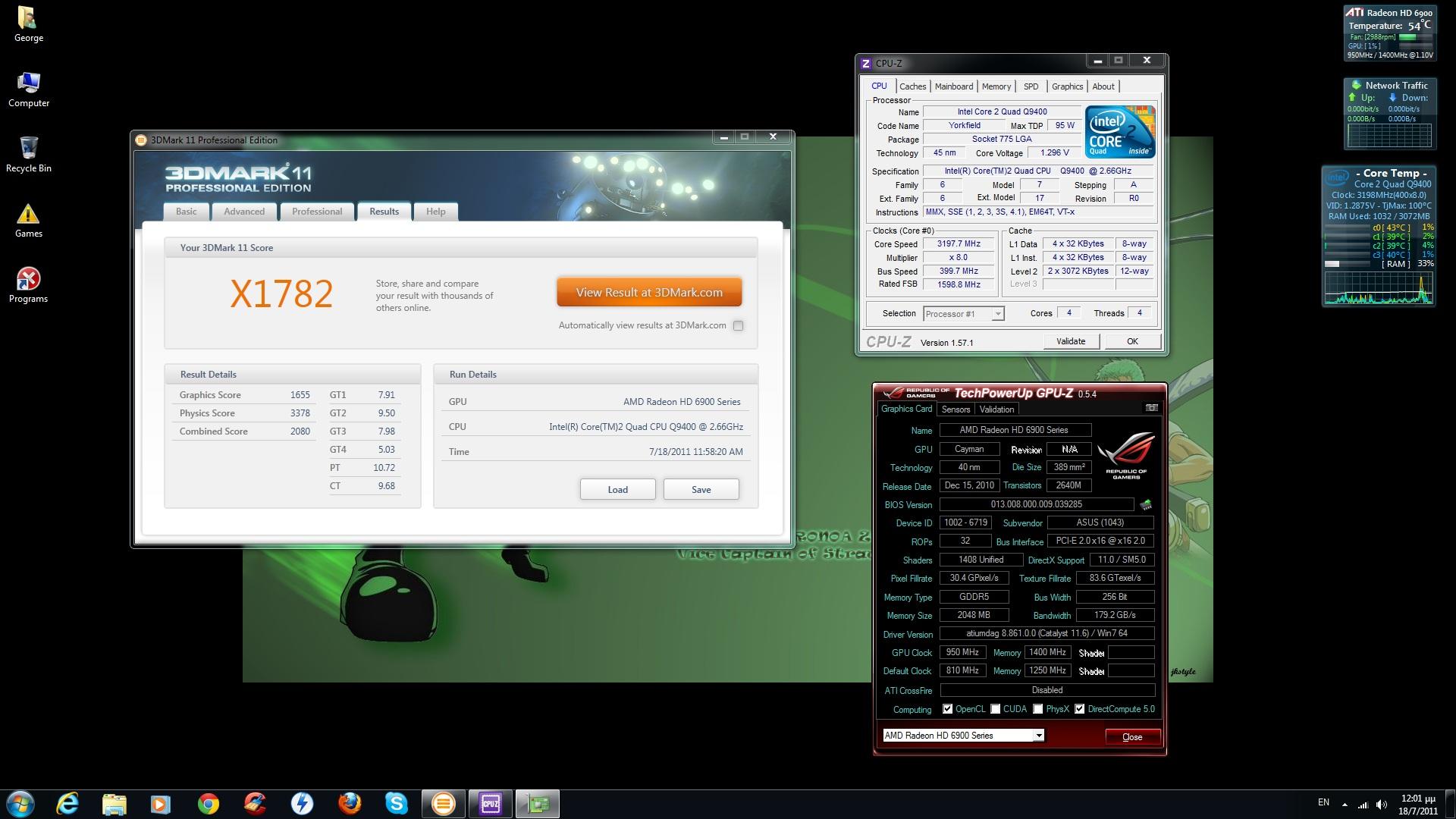Image resolution: width=1456 pixels, height=819 pixels.
Task: Click the GPU-Z screenshot camera icon
Action: [1151, 408]
